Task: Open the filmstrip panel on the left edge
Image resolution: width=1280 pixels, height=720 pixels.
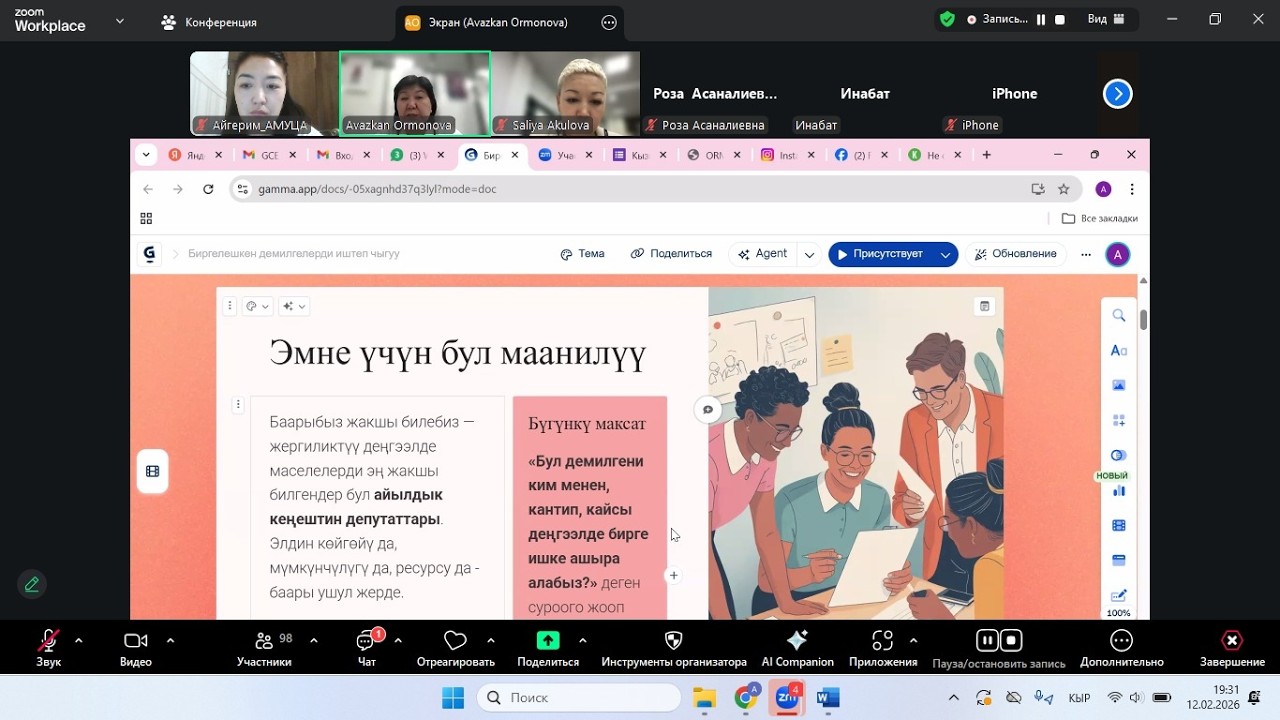Action: (152, 471)
